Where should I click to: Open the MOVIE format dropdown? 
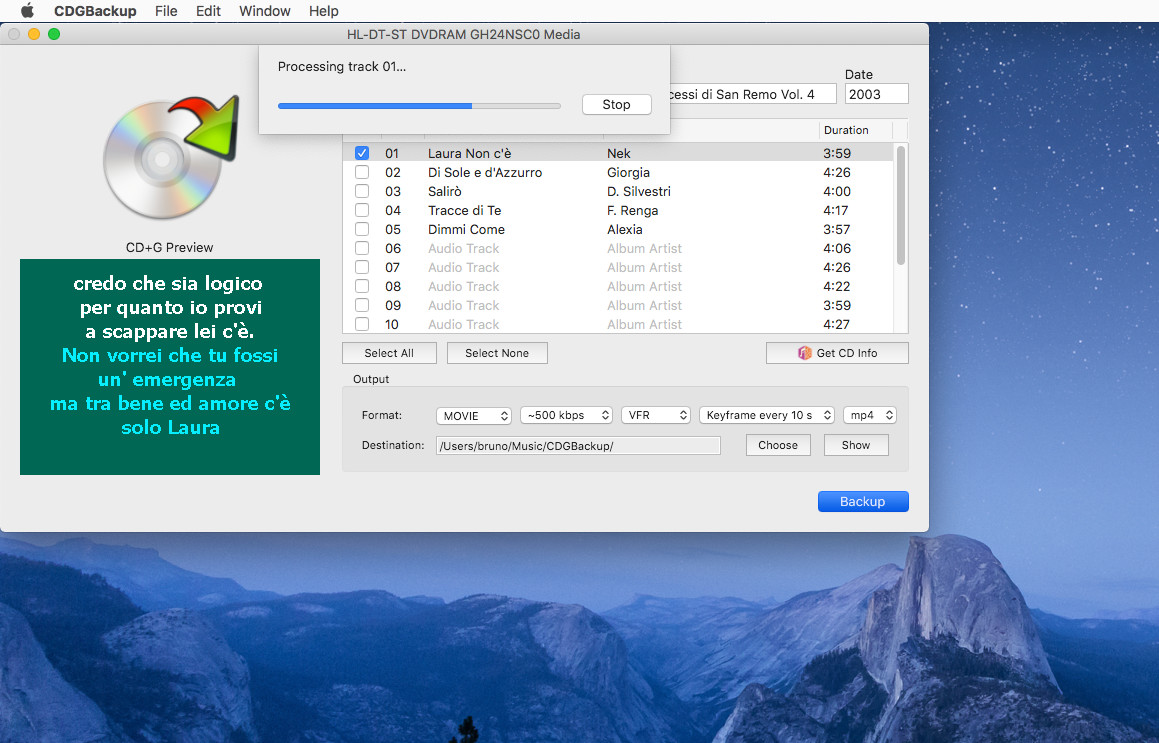(474, 415)
